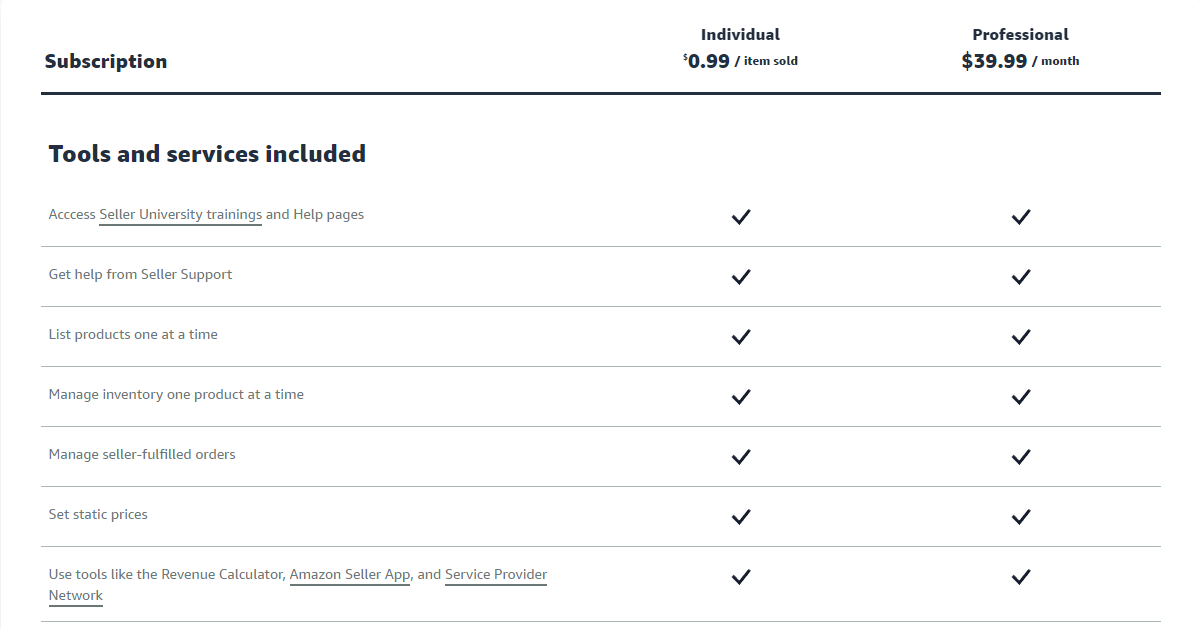This screenshot has width=1200, height=628.
Task: Click the Subscription row label
Action: pos(106,61)
